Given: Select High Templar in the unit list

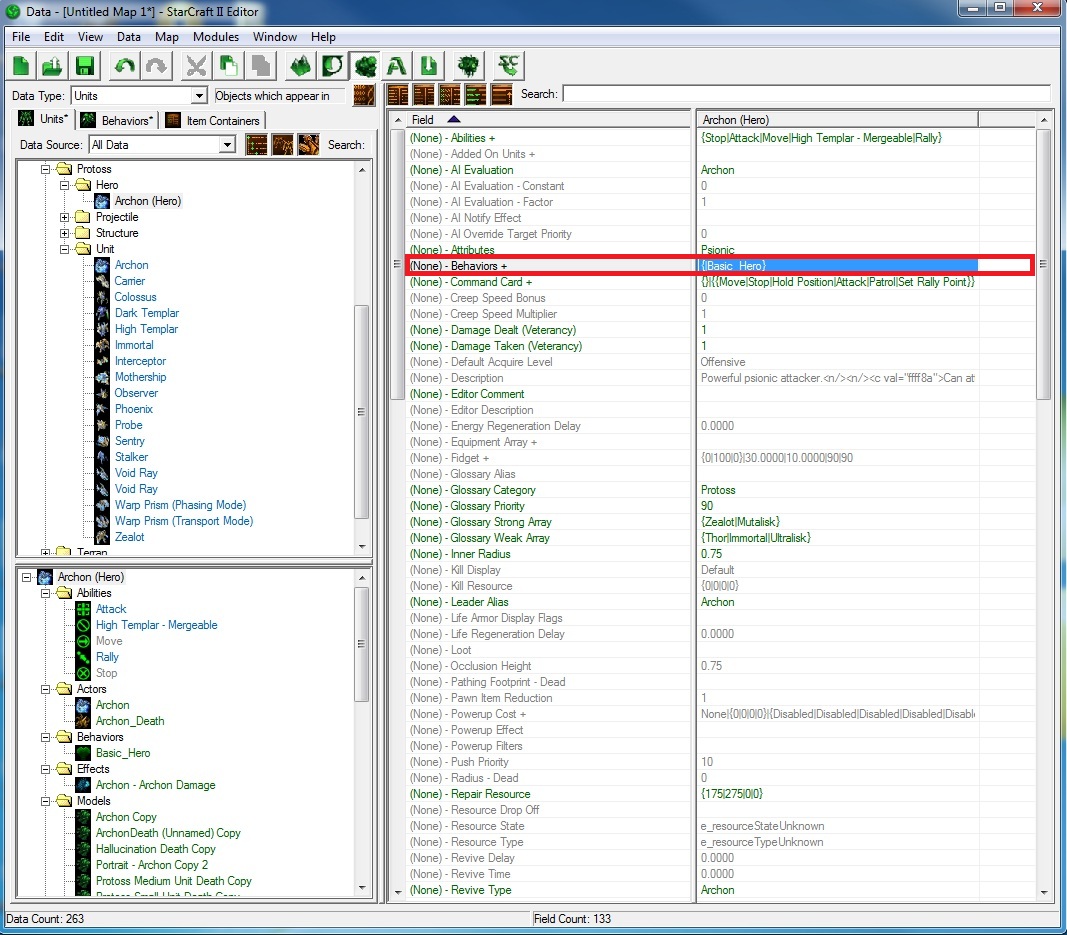Looking at the screenshot, I should [146, 329].
